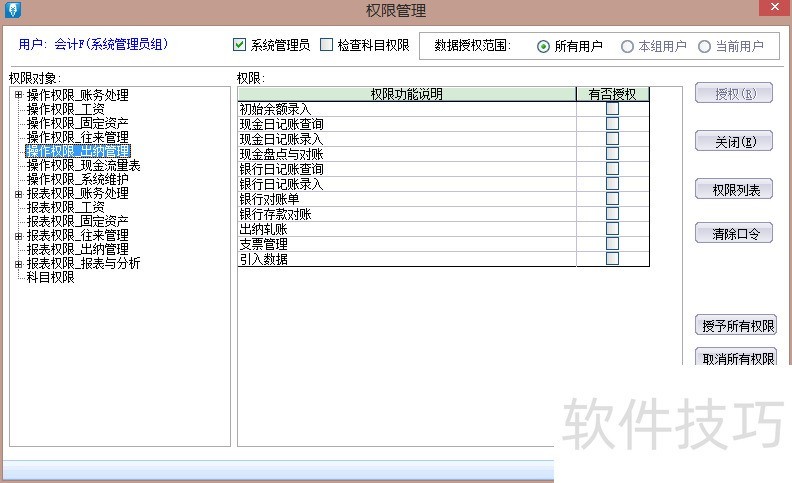Select the 所有用户 radio button
This screenshot has height=483, width=792.
(543, 46)
